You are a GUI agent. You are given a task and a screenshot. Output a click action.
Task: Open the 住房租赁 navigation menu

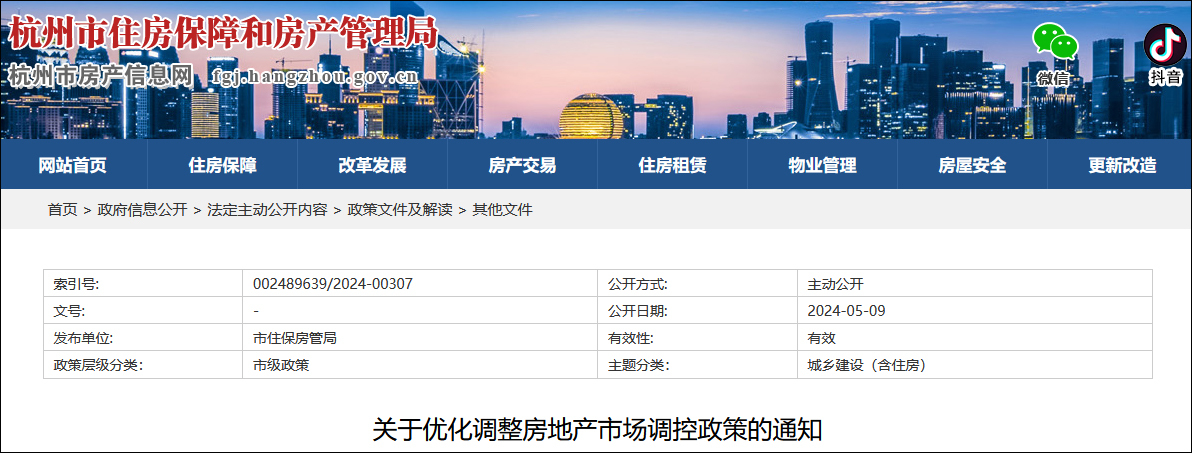click(x=672, y=165)
